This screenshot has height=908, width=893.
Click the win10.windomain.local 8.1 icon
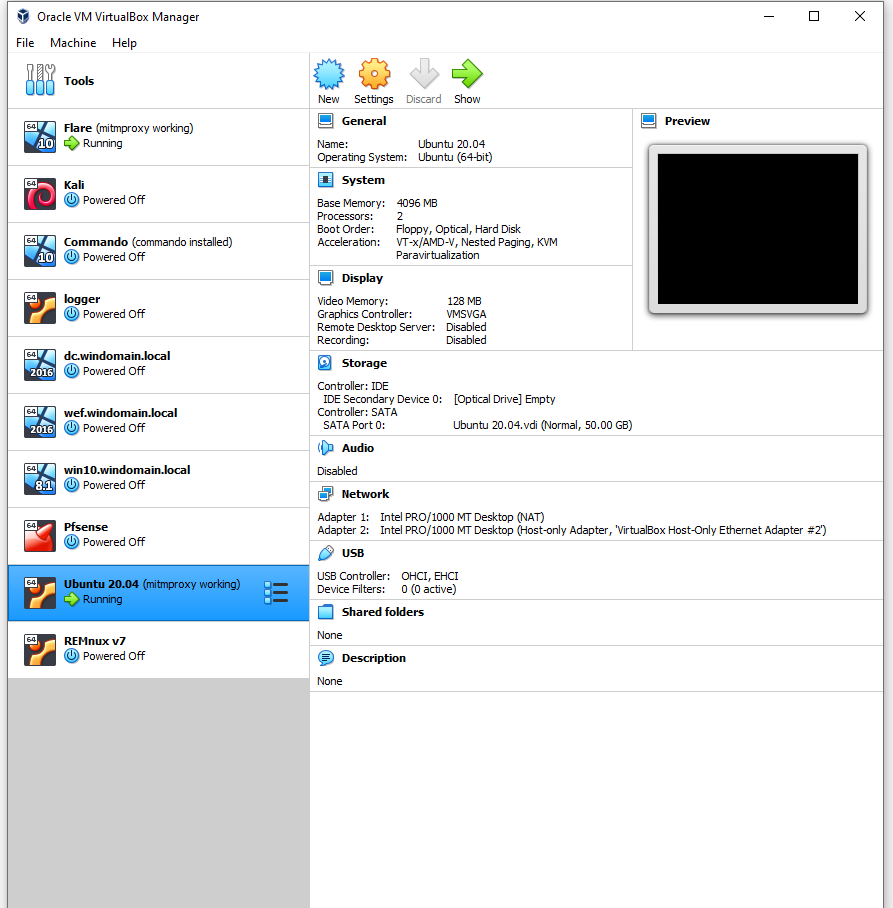[x=40, y=479]
